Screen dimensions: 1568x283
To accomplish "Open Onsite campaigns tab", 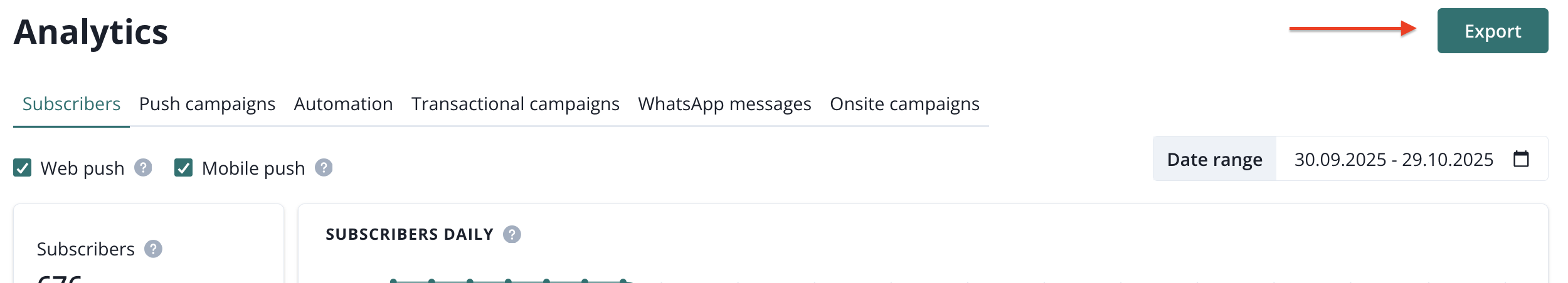I will pos(904,104).
